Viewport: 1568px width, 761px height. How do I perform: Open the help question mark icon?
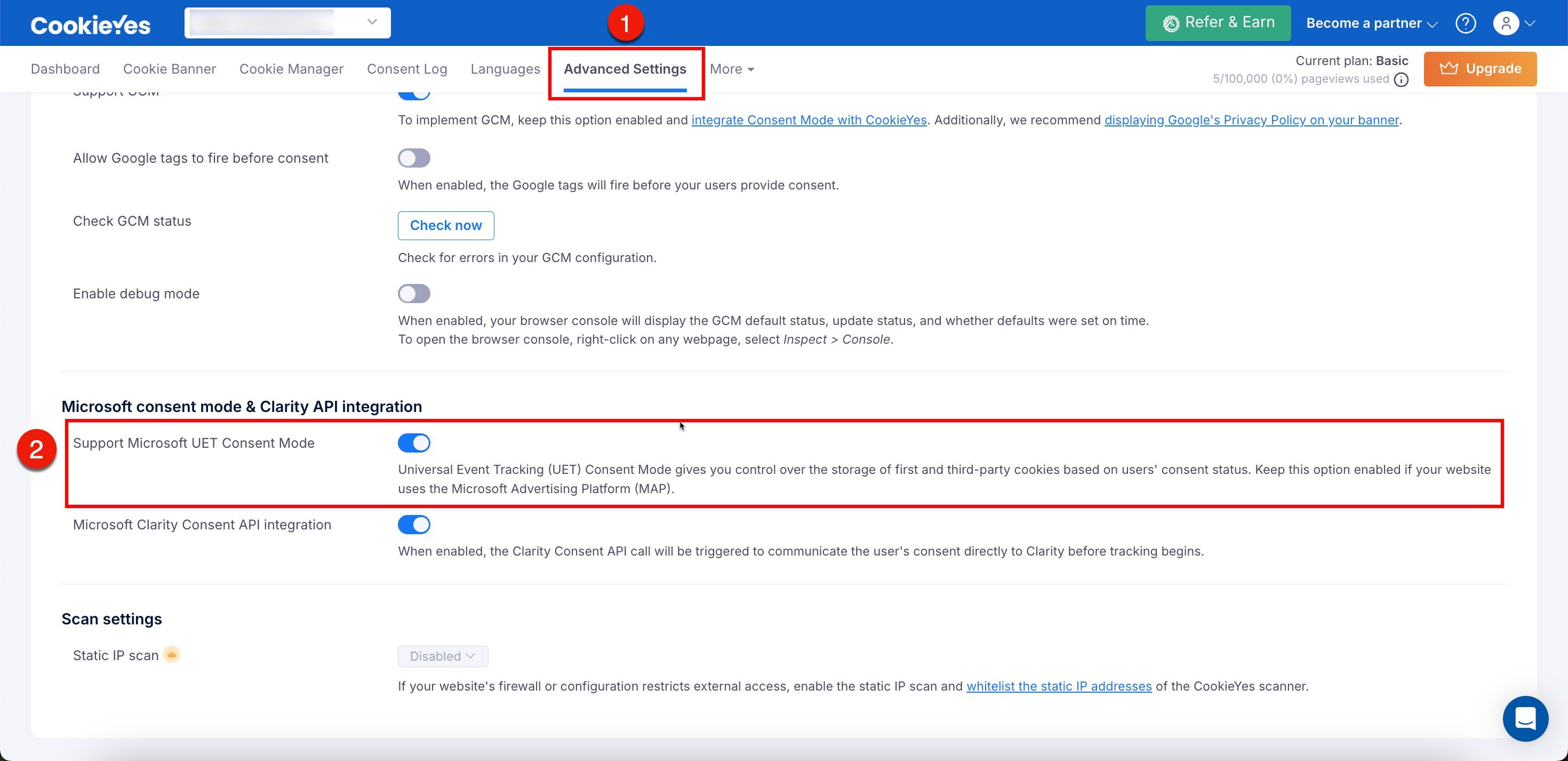coord(1465,23)
